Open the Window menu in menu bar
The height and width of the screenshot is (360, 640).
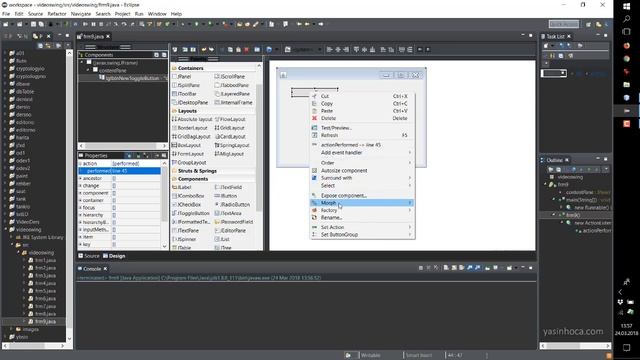(157, 14)
